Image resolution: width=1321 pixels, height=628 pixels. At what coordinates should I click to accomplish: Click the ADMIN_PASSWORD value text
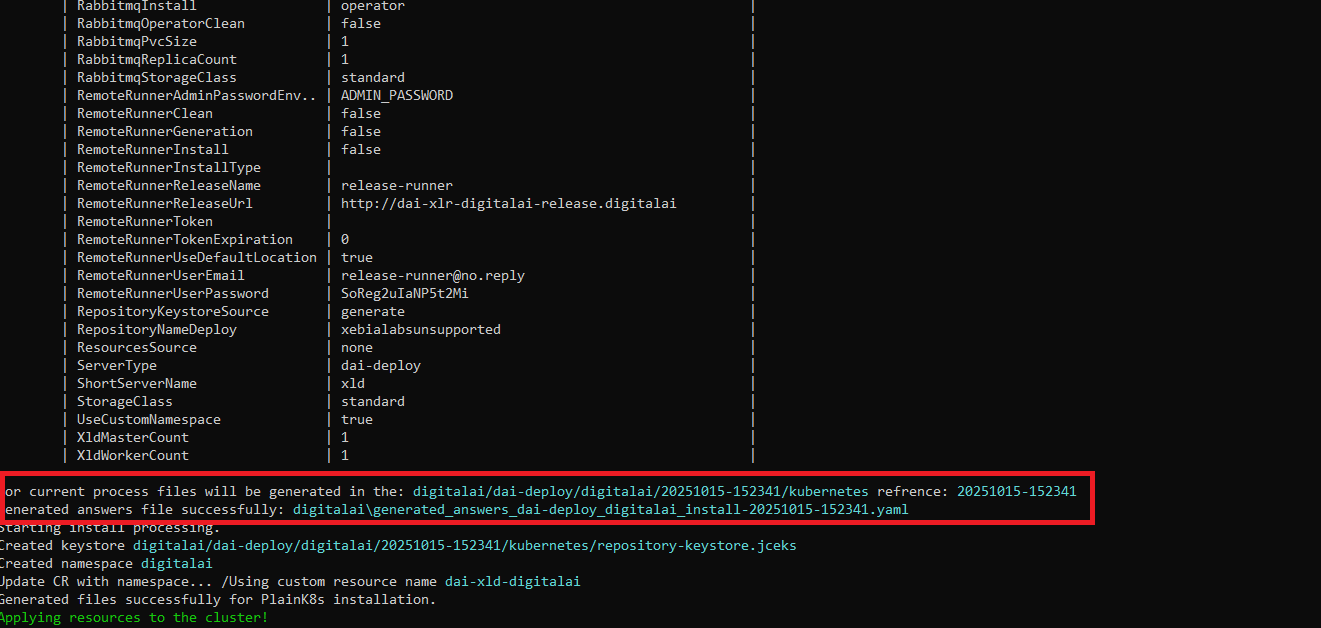(x=397, y=95)
